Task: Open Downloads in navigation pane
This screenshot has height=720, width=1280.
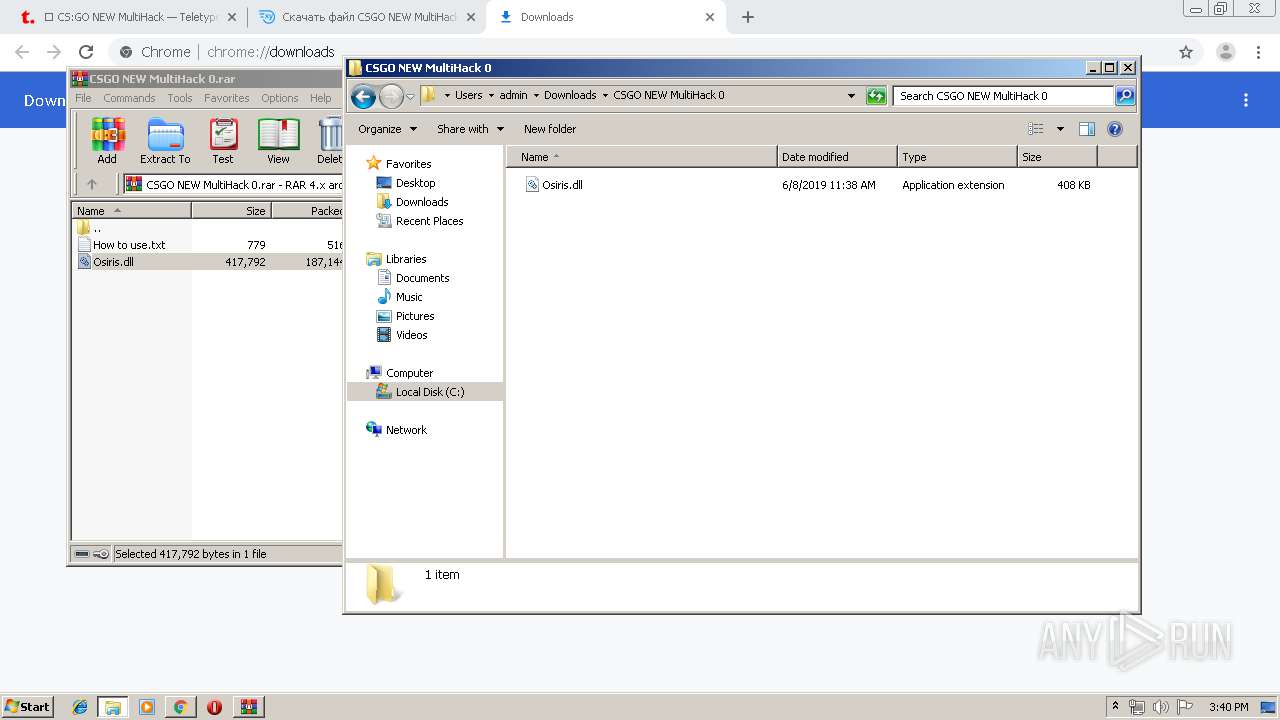Action: [x=412, y=202]
